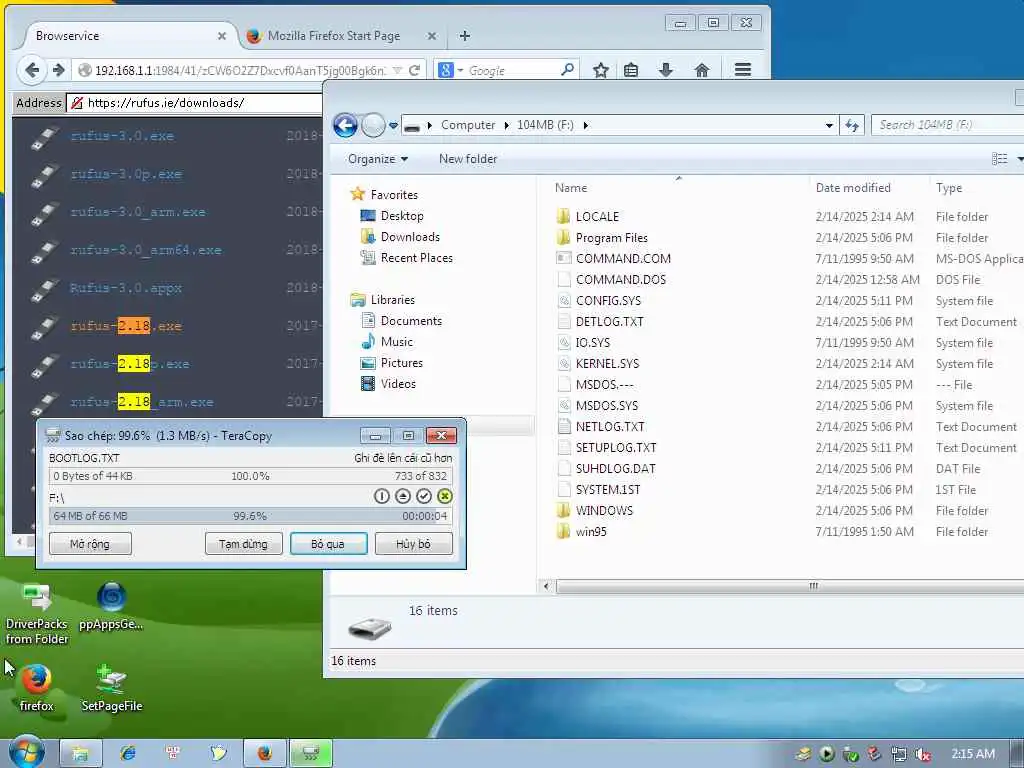
Task: Bookmark this page with star icon
Action: pos(601,70)
